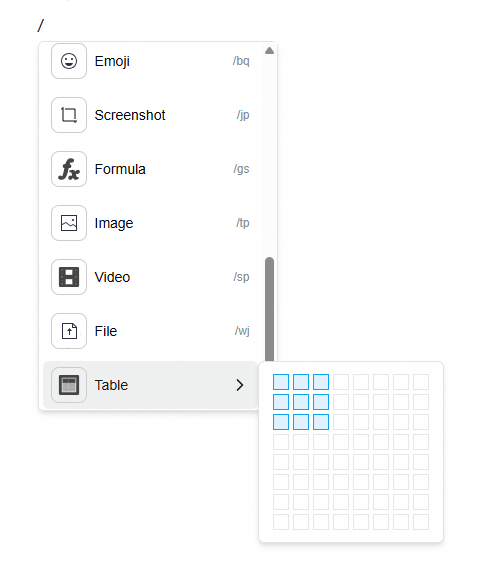This screenshot has height=580, width=479.
Task: Expand the Table submenu chevron
Action: (240, 385)
